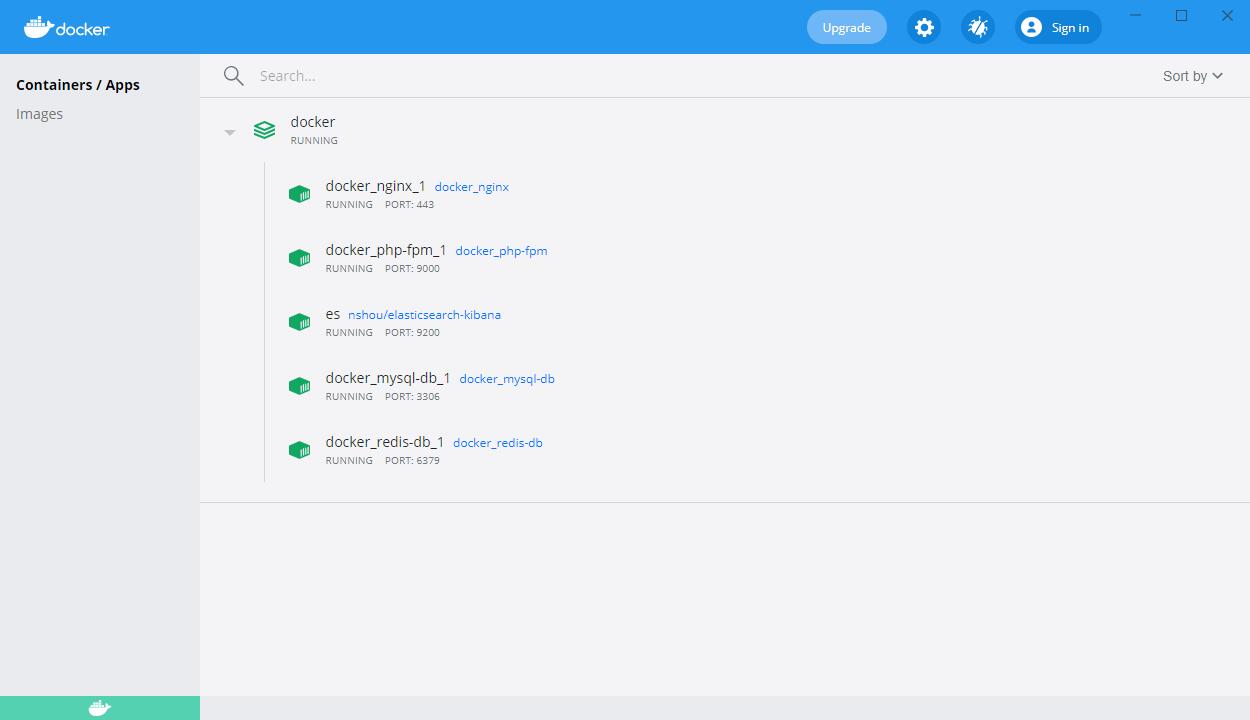Open the Settings gear icon
The image size is (1250, 720).
[x=924, y=28]
